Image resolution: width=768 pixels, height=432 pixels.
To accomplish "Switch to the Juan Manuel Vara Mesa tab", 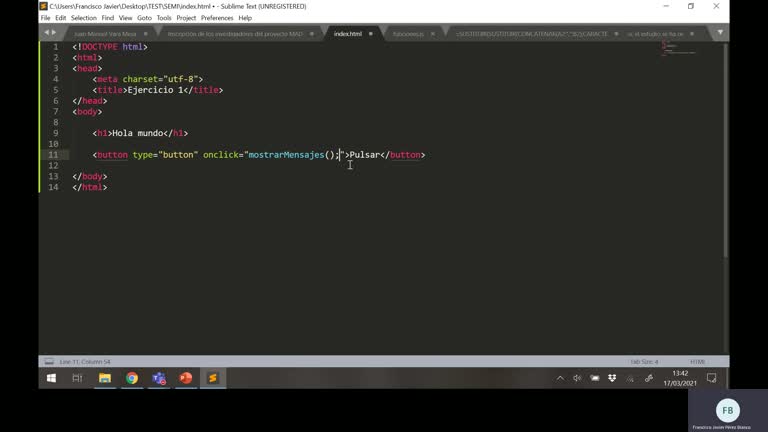I will tap(105, 34).
